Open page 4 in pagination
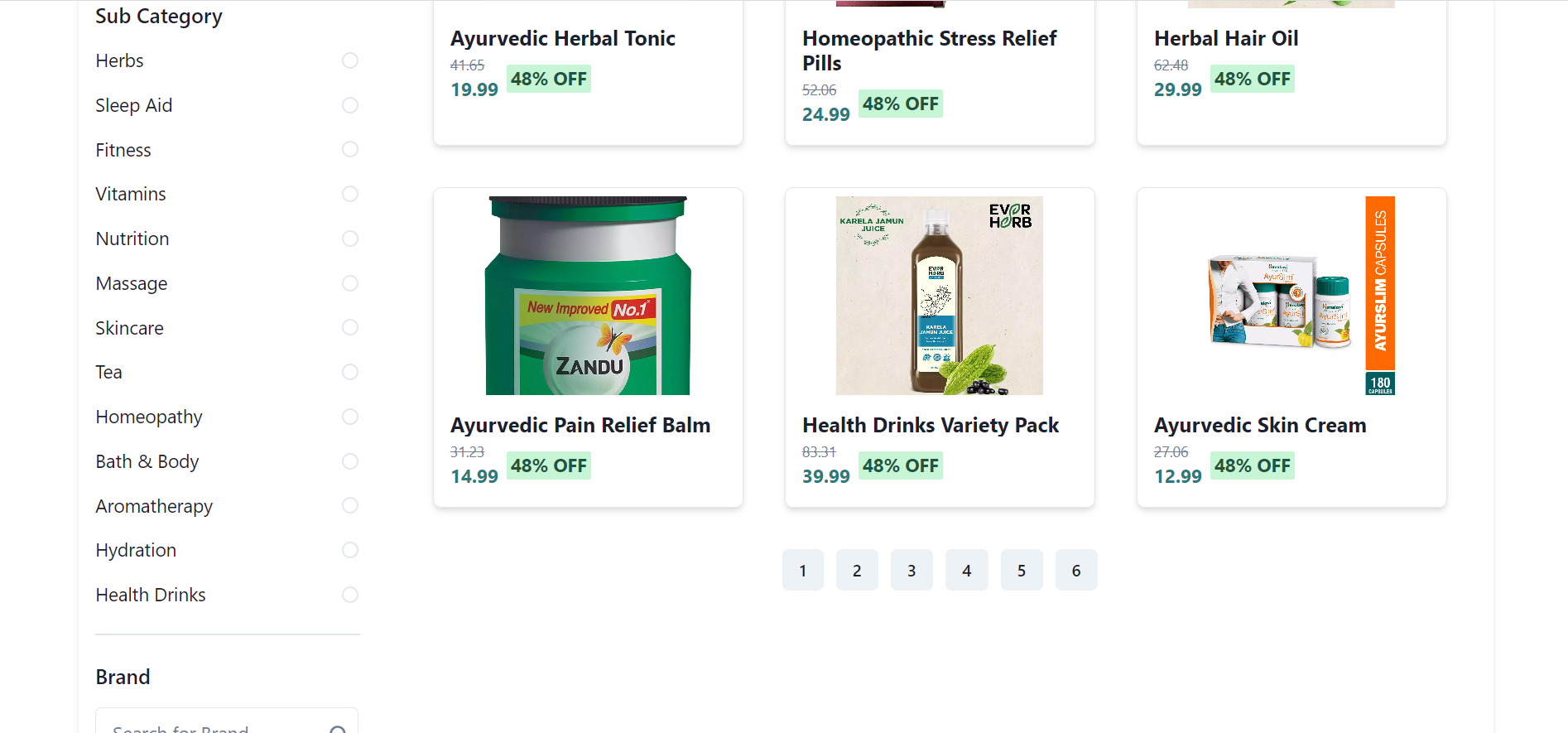This screenshot has width=1568, height=733. [x=966, y=570]
